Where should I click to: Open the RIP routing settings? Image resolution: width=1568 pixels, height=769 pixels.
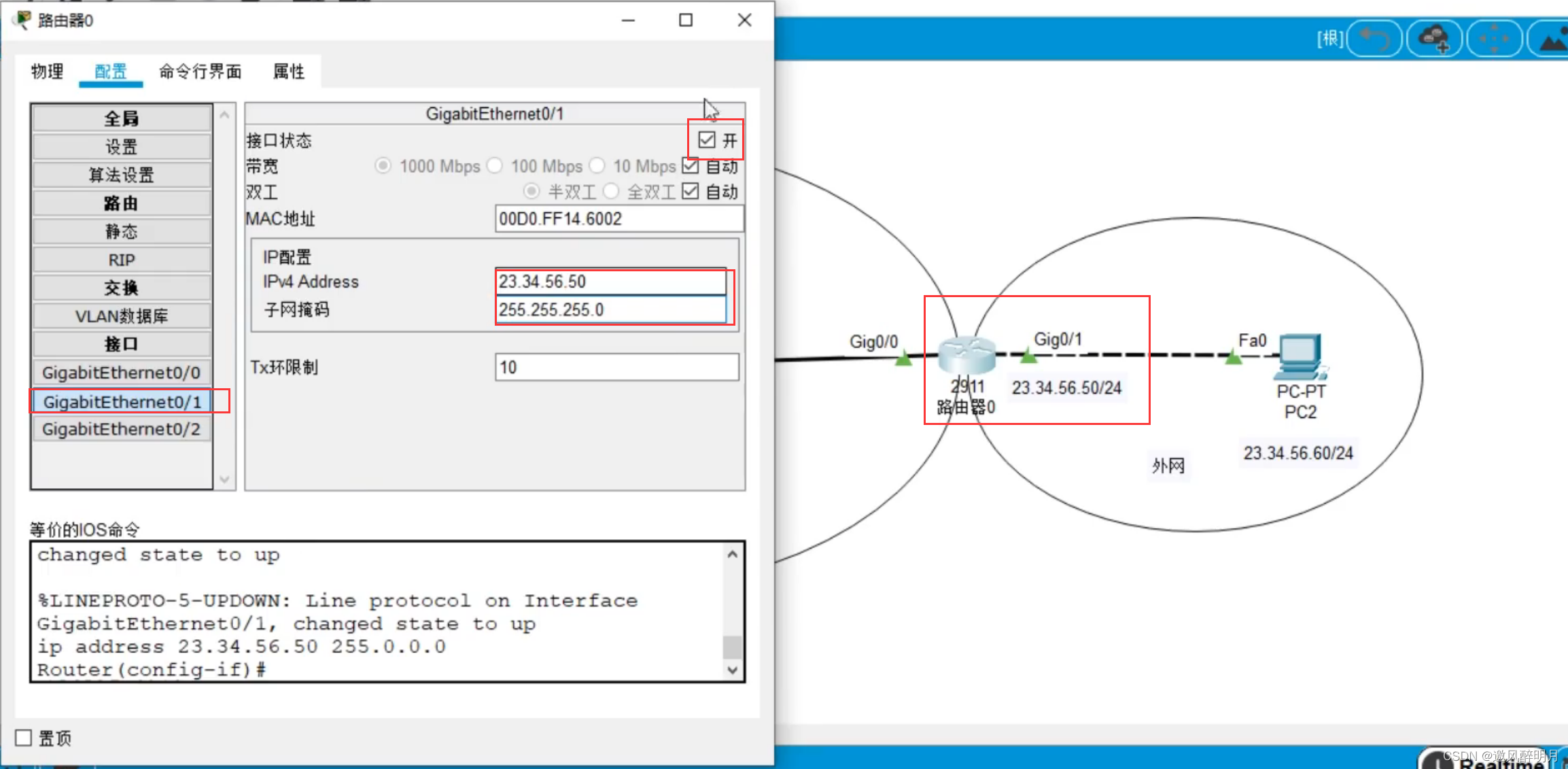[122, 260]
